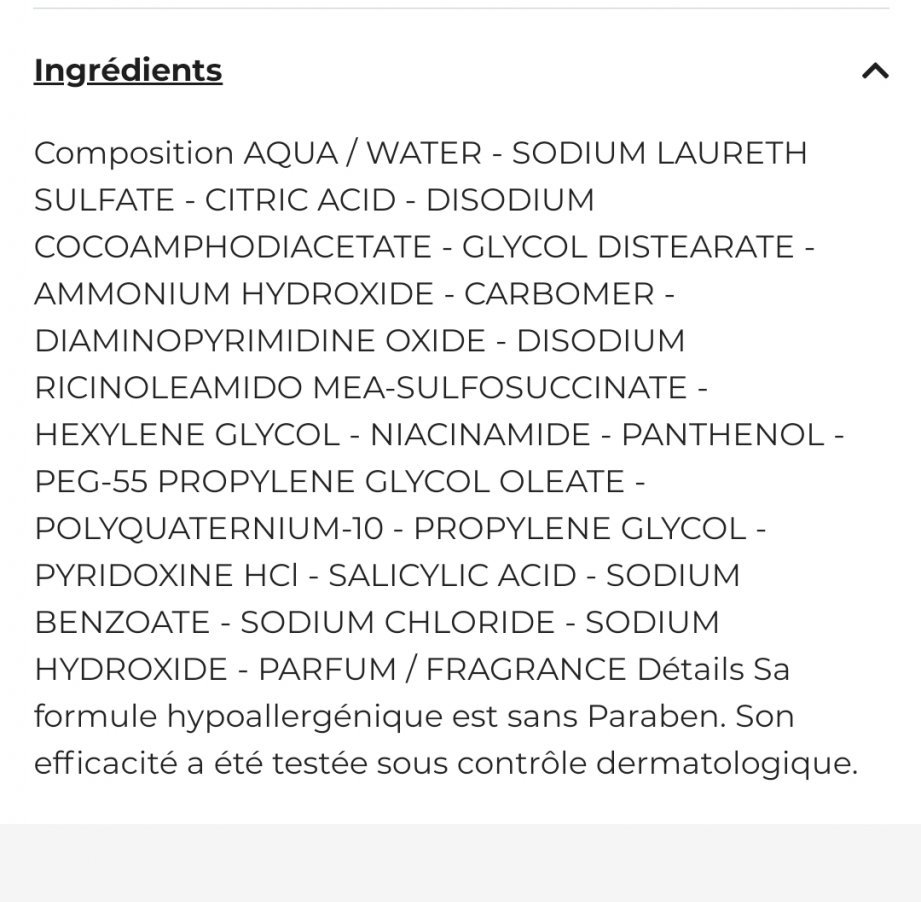This screenshot has width=921, height=902.
Task: Click RICINOLEAMIDO MEA-SULFOSUCCINATE text
Action: [x=360, y=388]
